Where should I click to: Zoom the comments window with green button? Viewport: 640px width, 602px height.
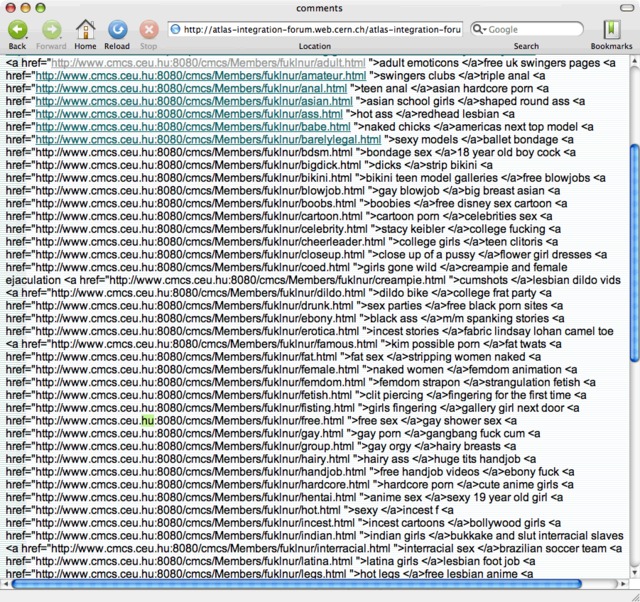coord(40,8)
